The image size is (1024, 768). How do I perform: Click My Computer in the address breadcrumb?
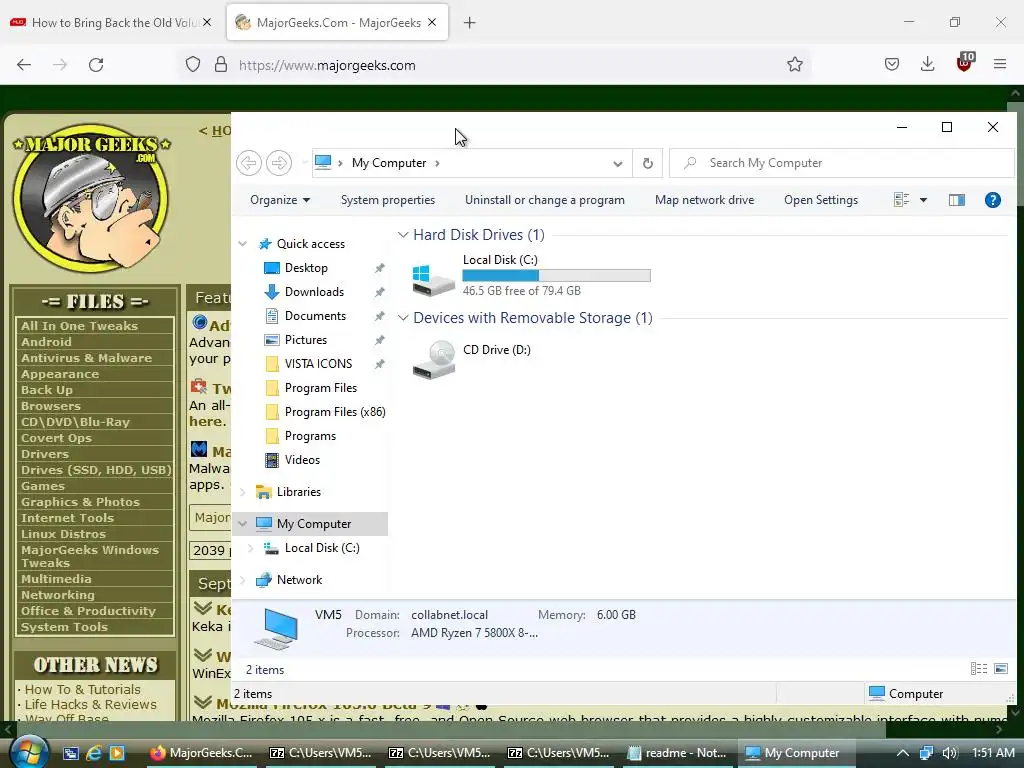point(389,163)
